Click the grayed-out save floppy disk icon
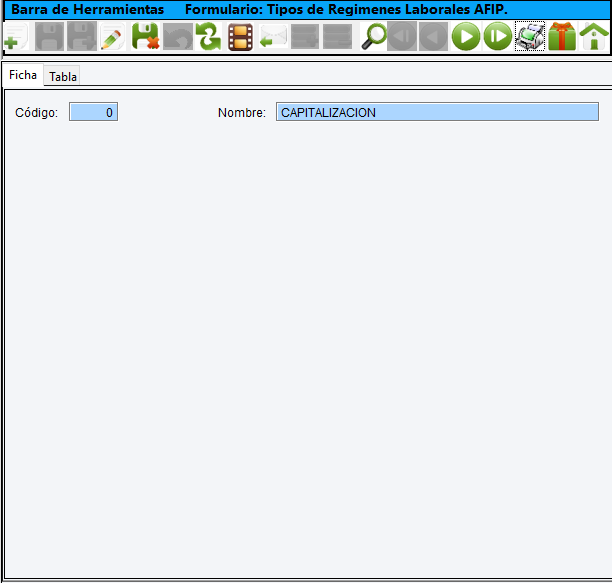Screen dimensions: 612x583 click(x=49, y=37)
